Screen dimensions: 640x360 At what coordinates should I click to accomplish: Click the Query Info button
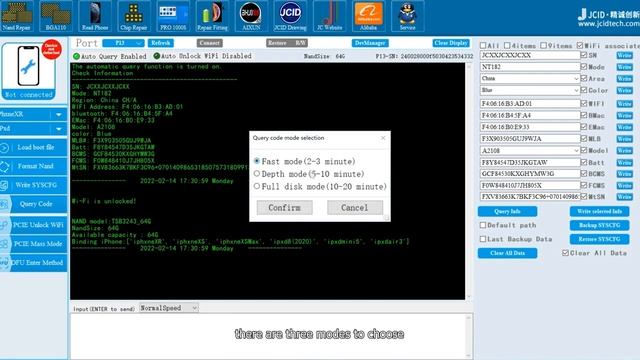tap(507, 211)
